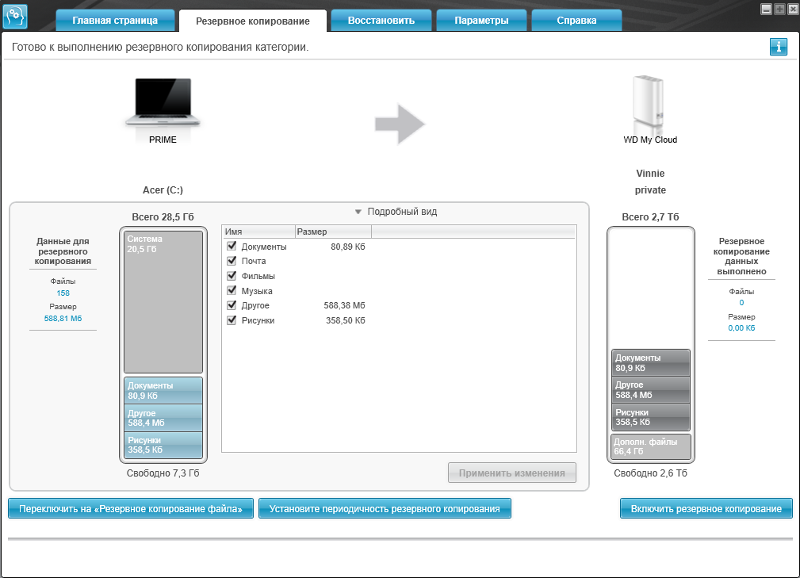Go to the Восстановить tab
Image resolution: width=800 pixels, height=578 pixels.
coord(381,21)
